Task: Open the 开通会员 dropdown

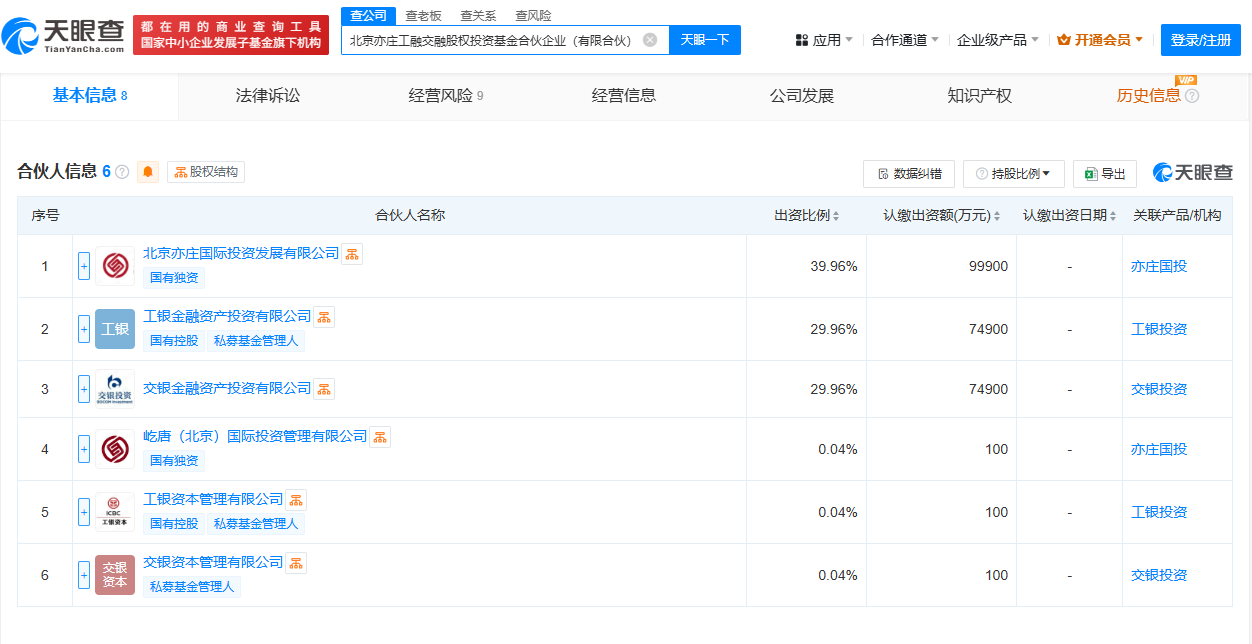Action: 1100,40
